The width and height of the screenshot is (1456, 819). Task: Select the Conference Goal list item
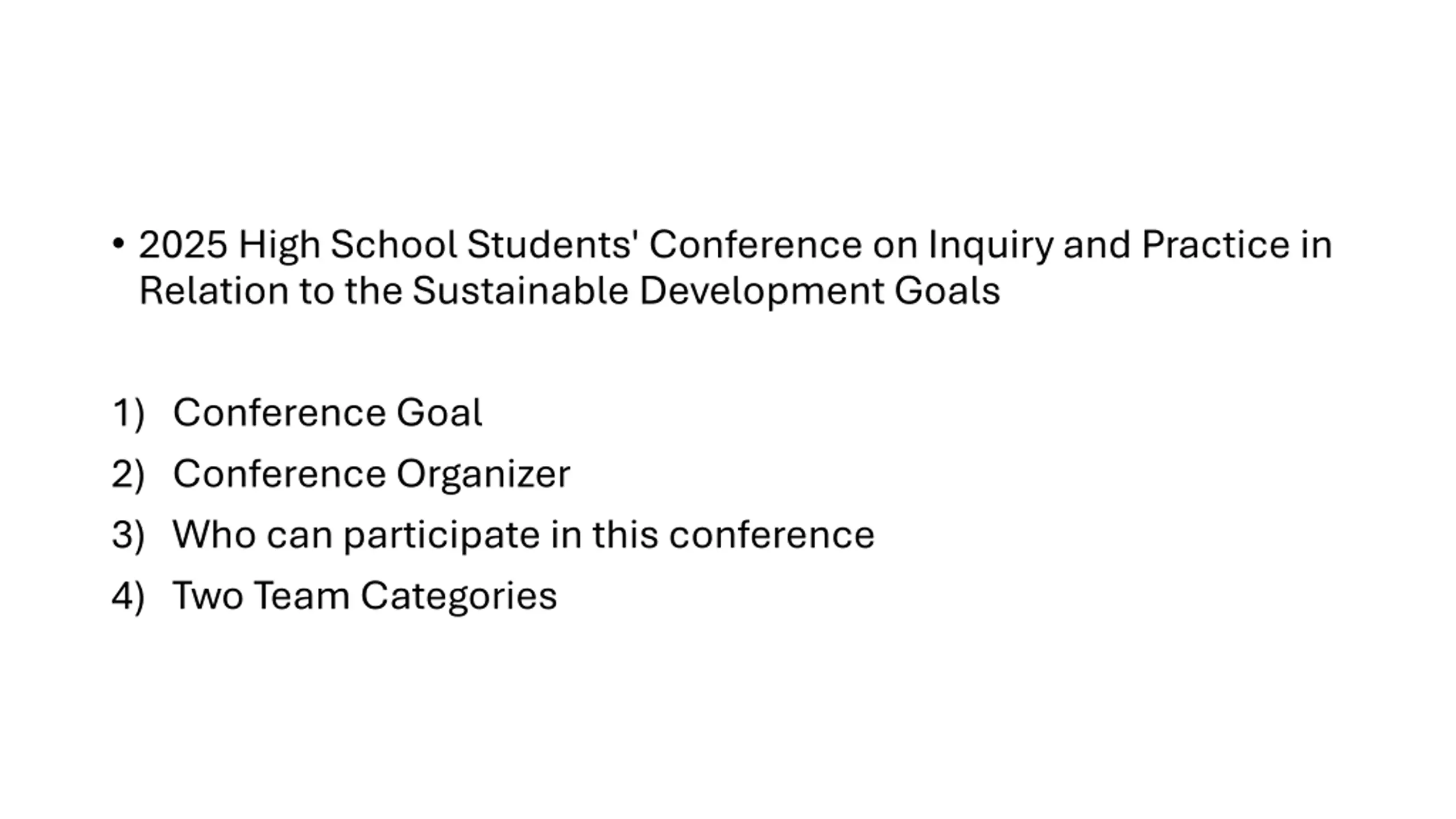click(328, 412)
